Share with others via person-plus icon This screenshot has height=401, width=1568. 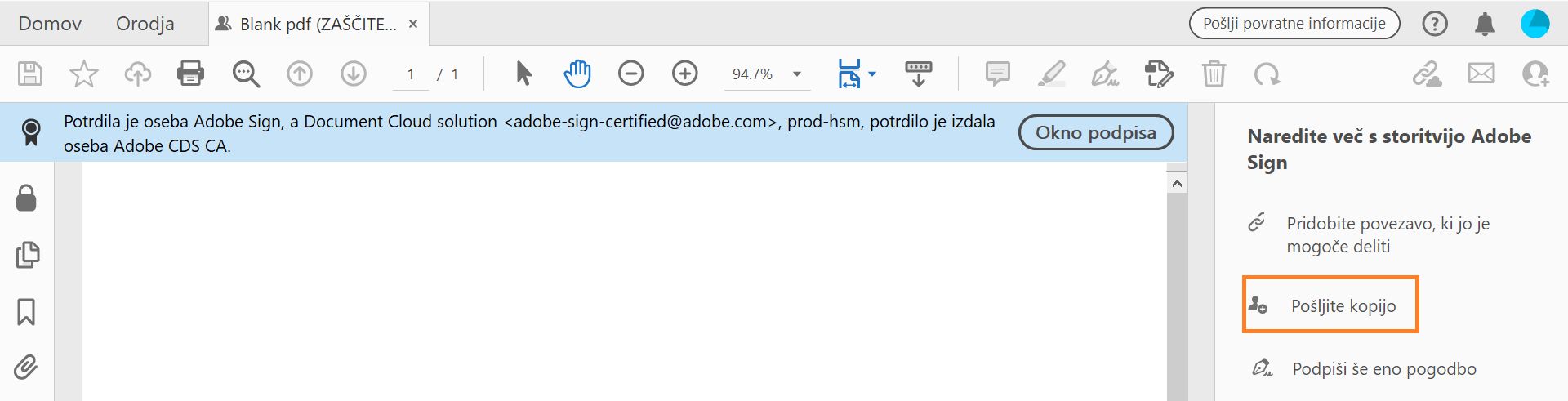pyautogui.click(x=1535, y=74)
